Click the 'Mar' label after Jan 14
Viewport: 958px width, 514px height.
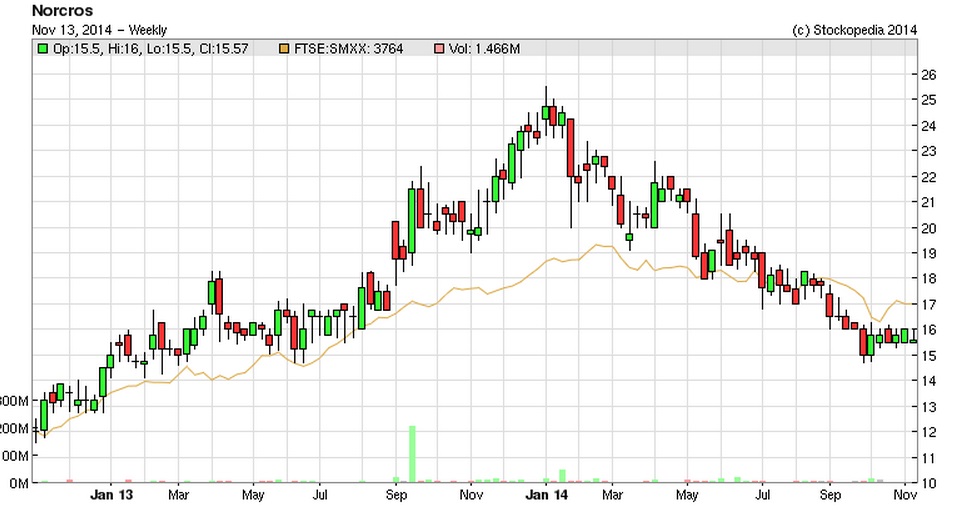(x=612, y=495)
